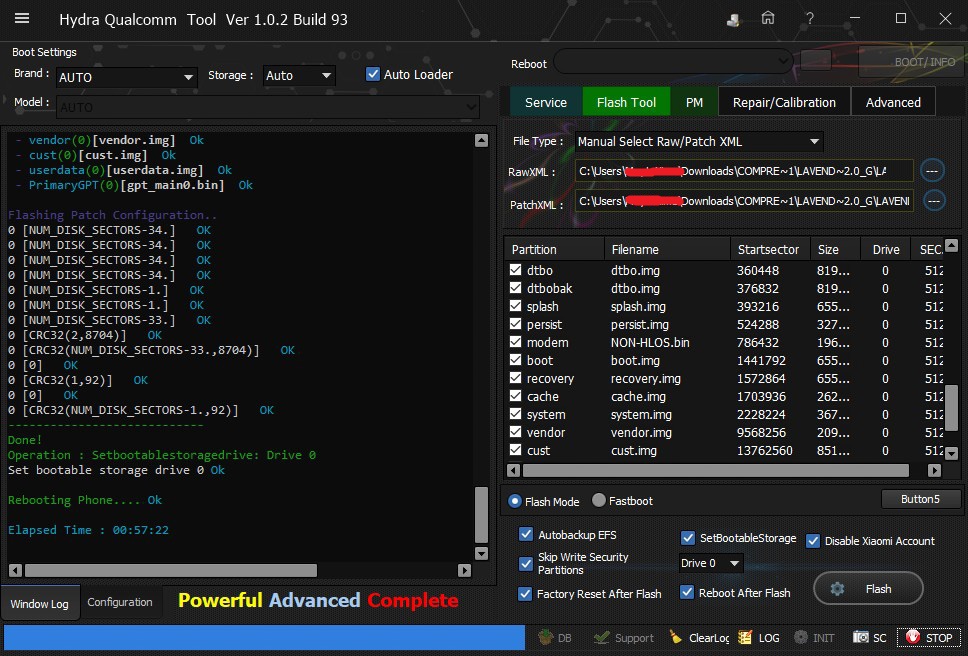Viewport: 968px width, 656px height.
Task: Switch to Configuration tab
Action: (120, 602)
